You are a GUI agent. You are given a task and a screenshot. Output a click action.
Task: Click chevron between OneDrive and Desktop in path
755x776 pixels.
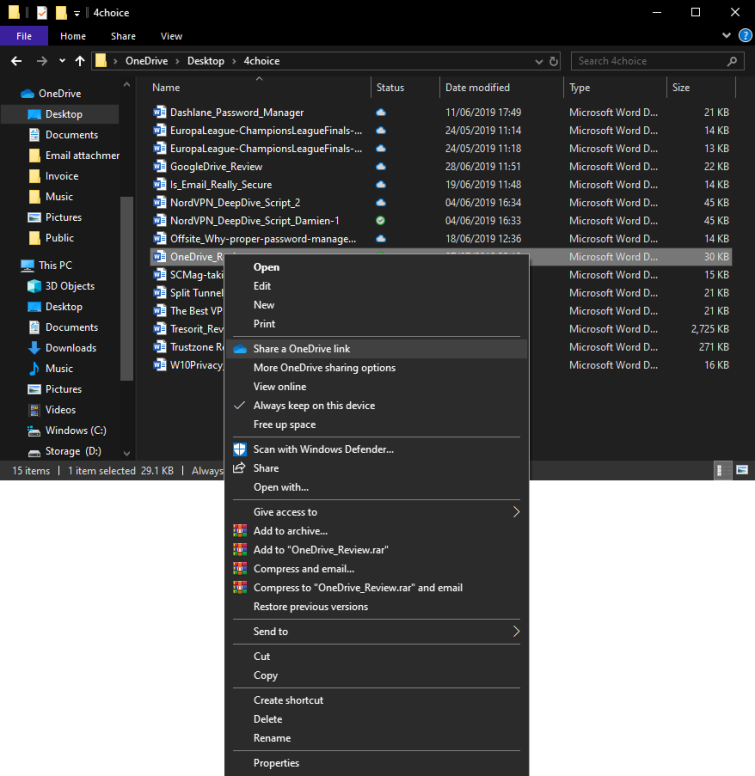tap(177, 61)
